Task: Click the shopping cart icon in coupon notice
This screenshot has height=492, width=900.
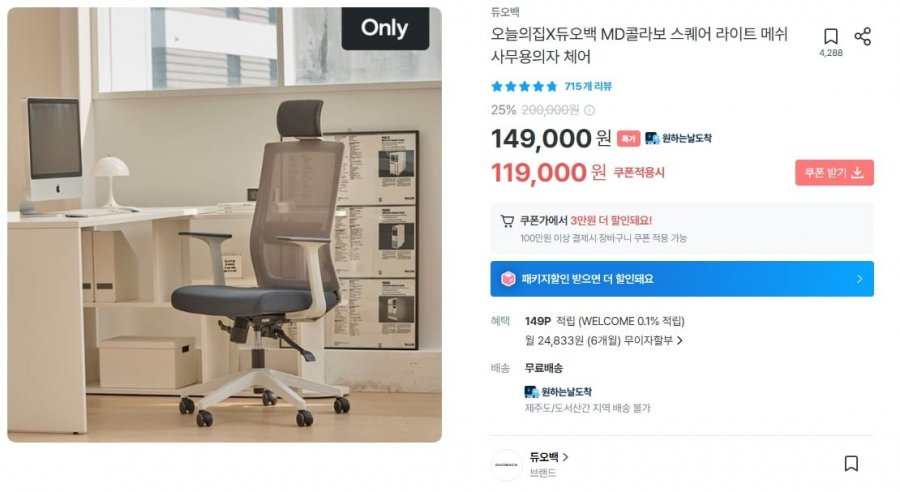Action: pyautogui.click(x=507, y=221)
